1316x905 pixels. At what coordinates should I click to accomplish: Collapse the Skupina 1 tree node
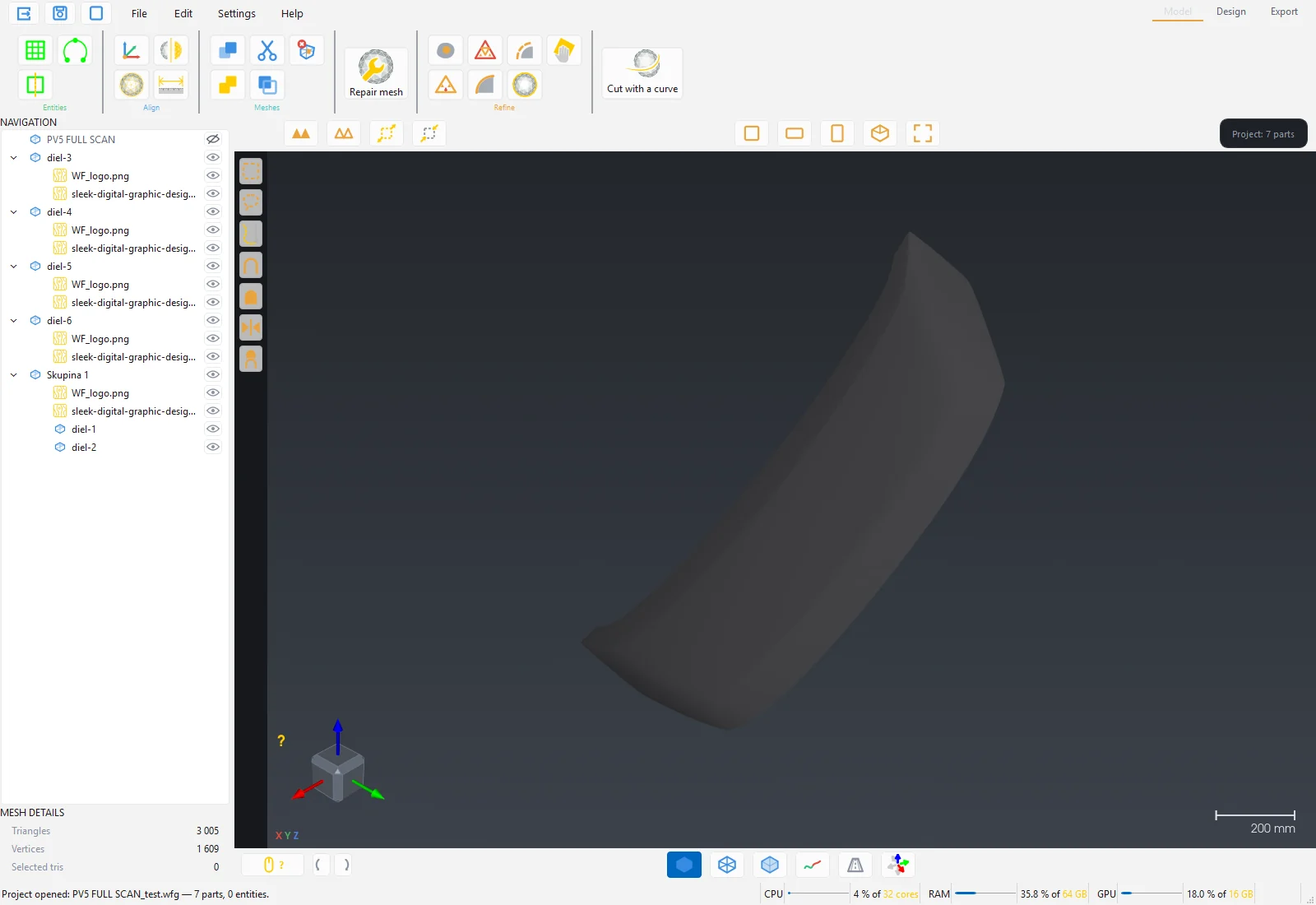click(14, 374)
